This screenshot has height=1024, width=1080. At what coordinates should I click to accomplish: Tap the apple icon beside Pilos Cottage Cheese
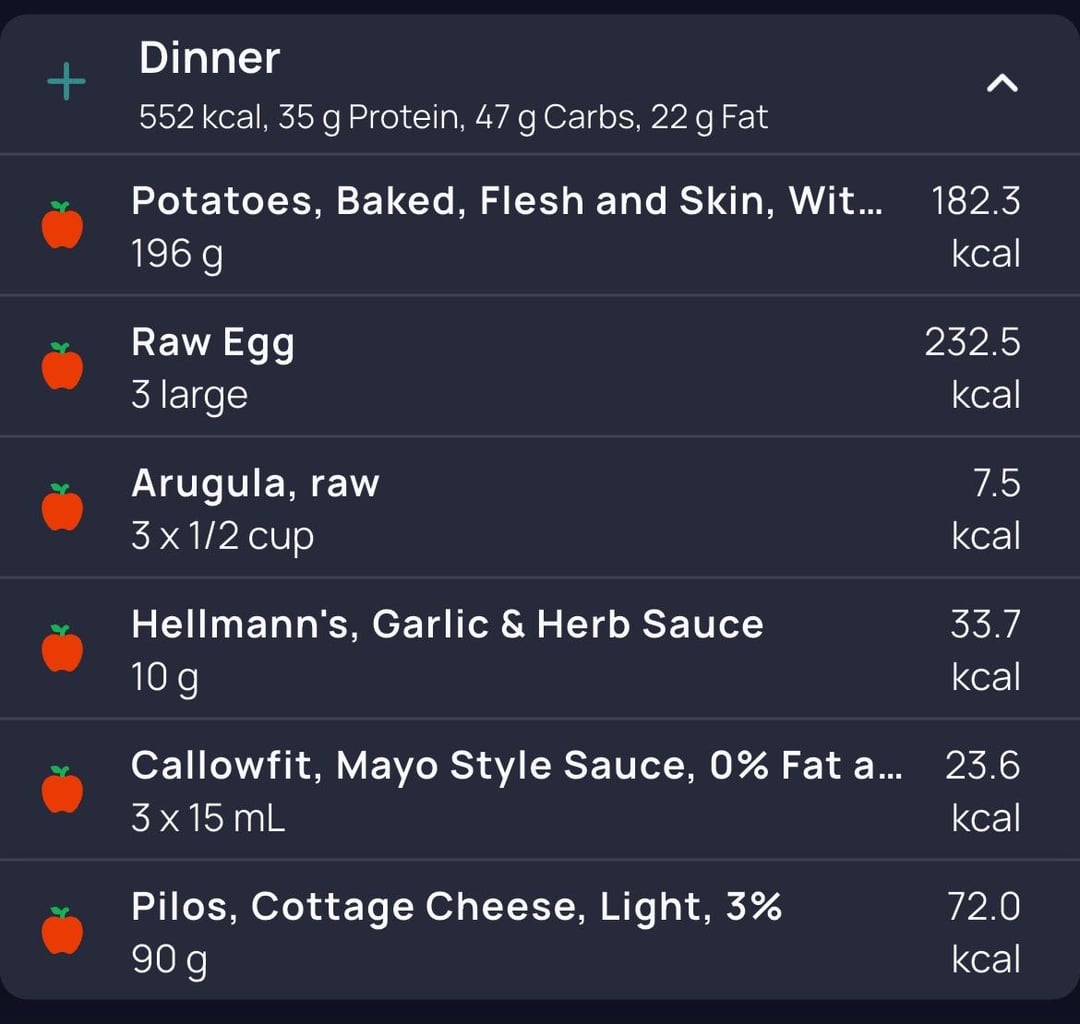coord(63,930)
